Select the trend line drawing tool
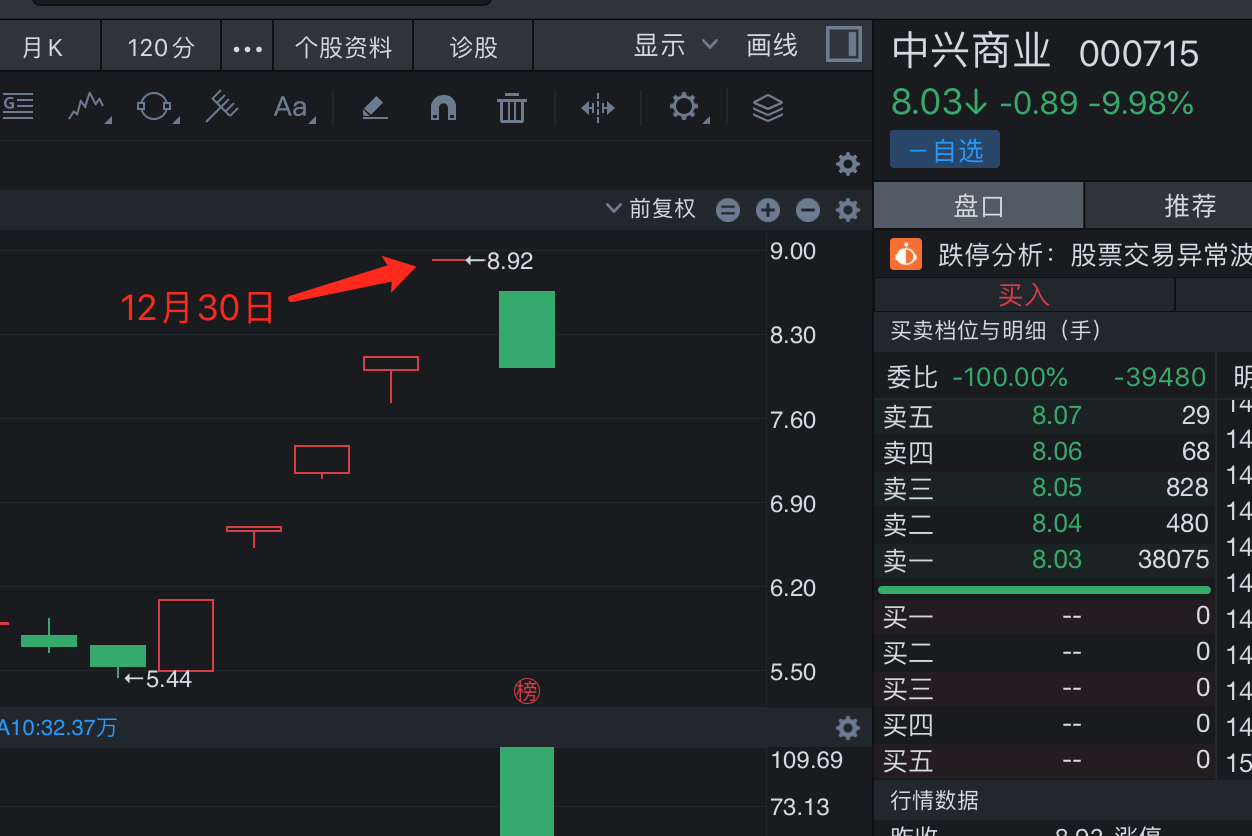This screenshot has height=836, width=1252. click(87, 106)
